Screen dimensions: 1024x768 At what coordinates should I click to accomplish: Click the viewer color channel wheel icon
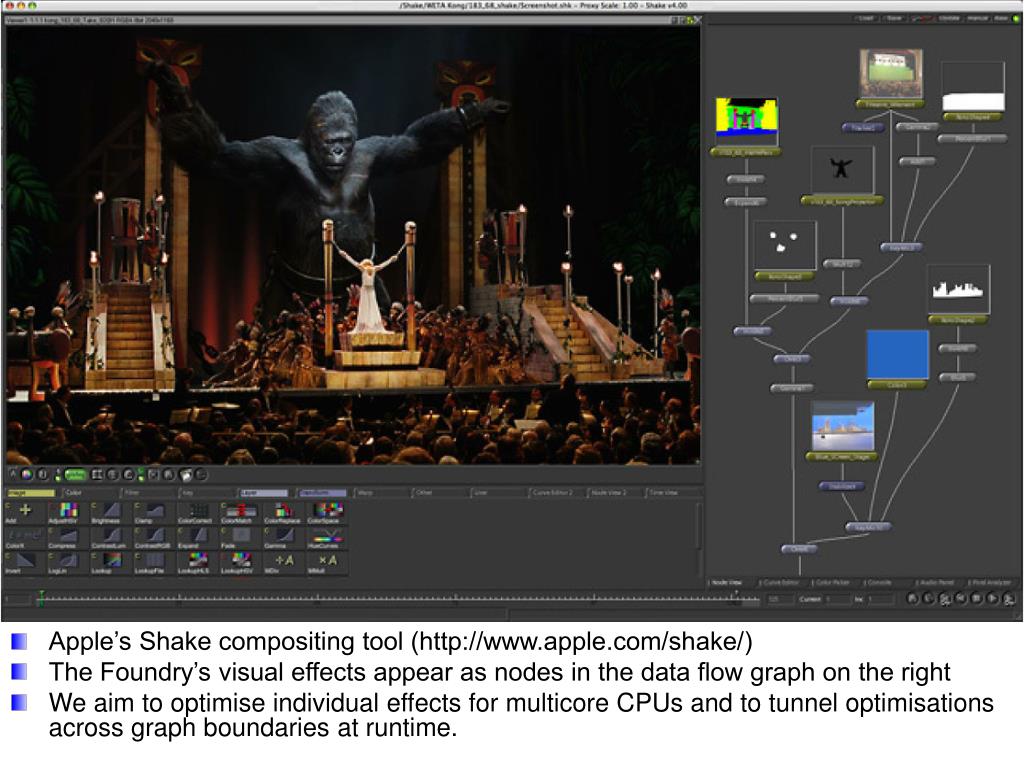[x=27, y=475]
